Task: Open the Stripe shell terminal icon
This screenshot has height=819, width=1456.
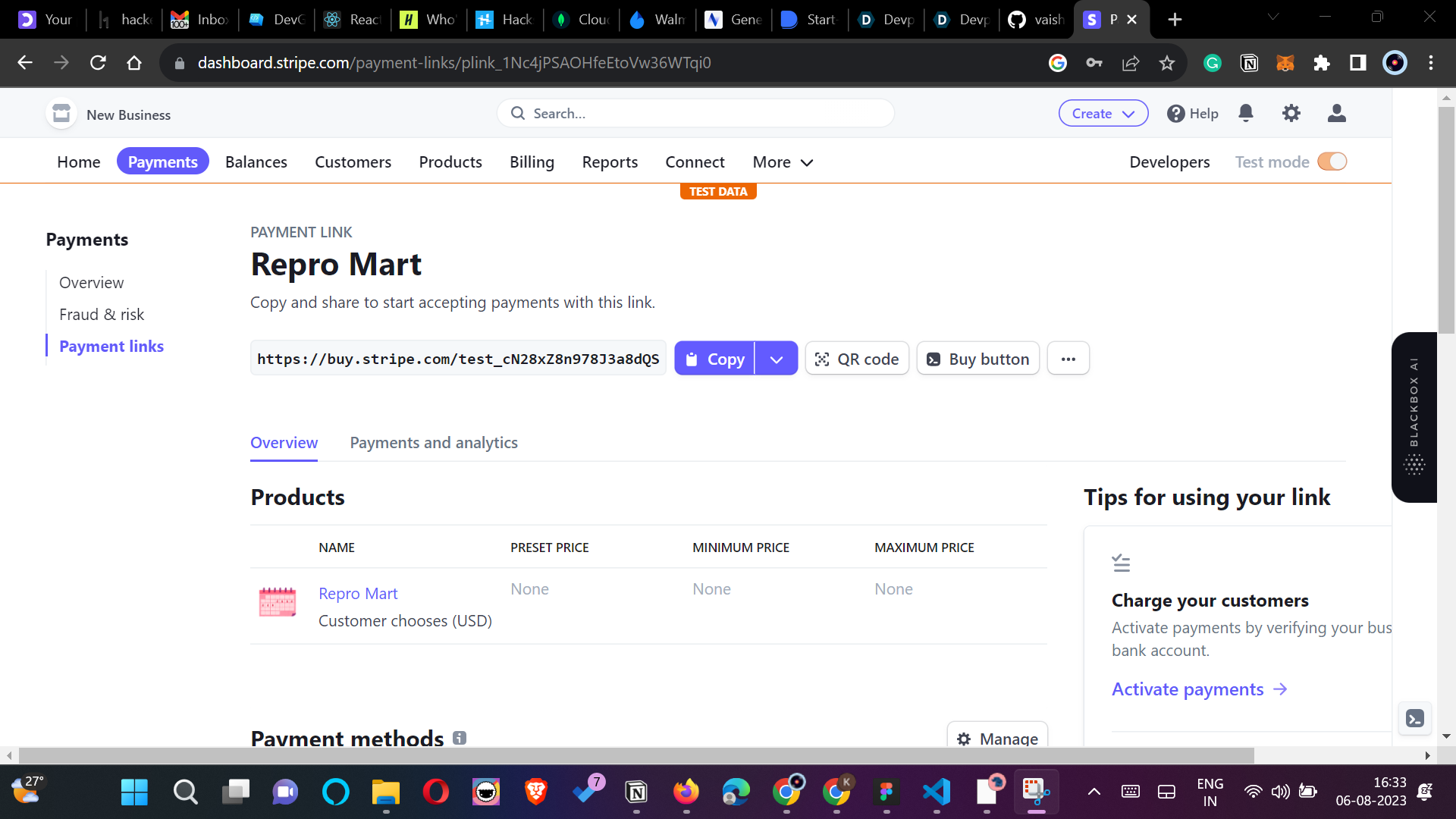Action: pyautogui.click(x=1414, y=718)
